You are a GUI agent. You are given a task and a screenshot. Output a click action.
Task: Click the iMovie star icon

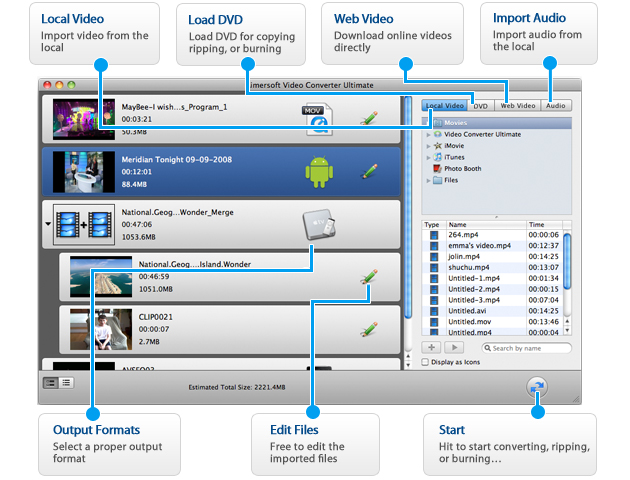pyautogui.click(x=438, y=146)
